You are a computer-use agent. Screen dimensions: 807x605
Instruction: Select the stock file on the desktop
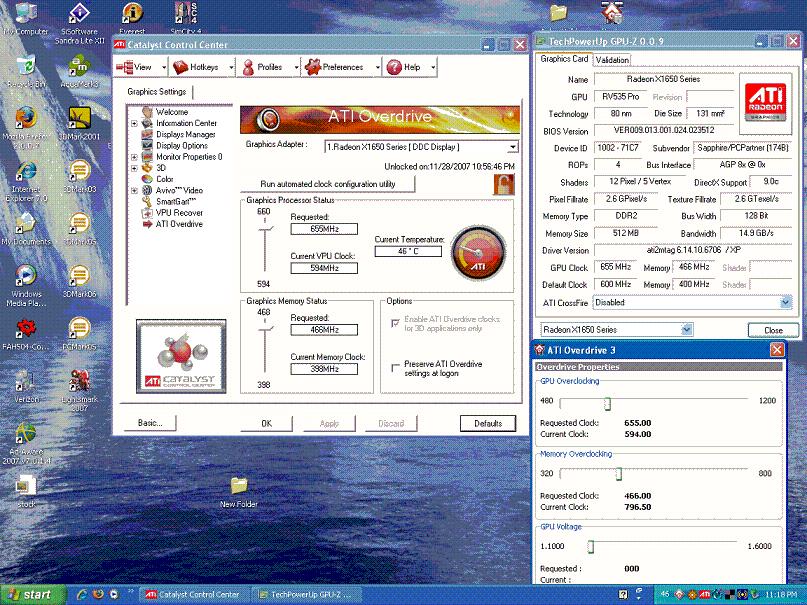26,492
